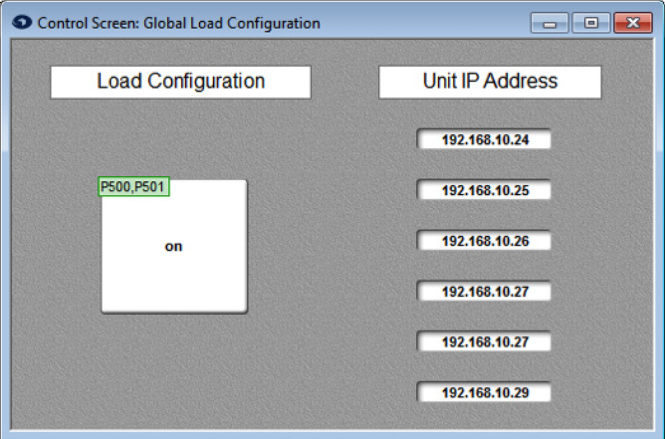Select the 192.168.10.25 IP address field
This screenshot has width=665, height=439.
484,190
